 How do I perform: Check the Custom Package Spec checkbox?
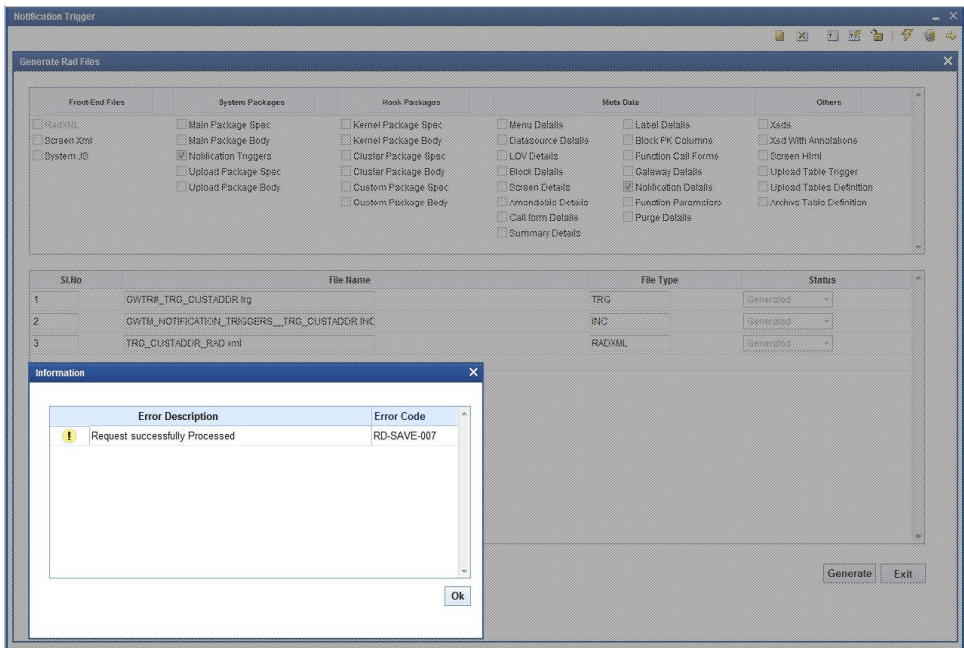346,187
